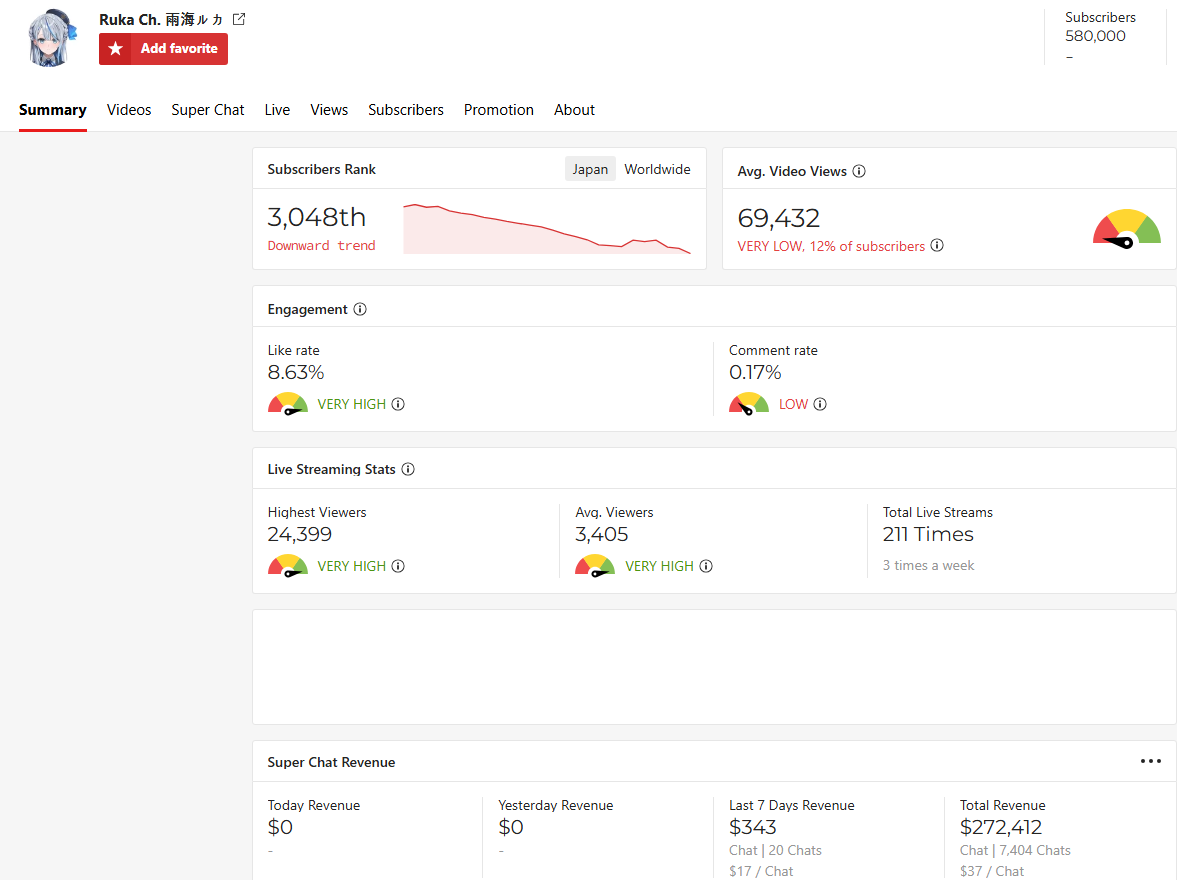Click the 69,432 average views value
This screenshot has height=880, width=1177.
(778, 218)
